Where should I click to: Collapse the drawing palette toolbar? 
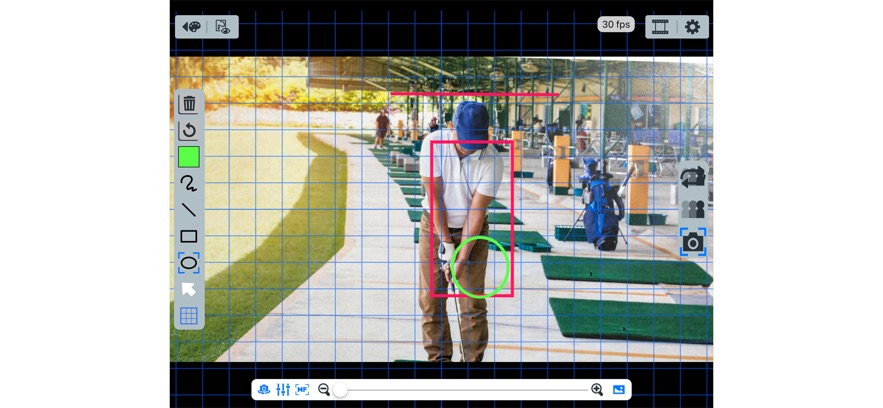[x=191, y=27]
